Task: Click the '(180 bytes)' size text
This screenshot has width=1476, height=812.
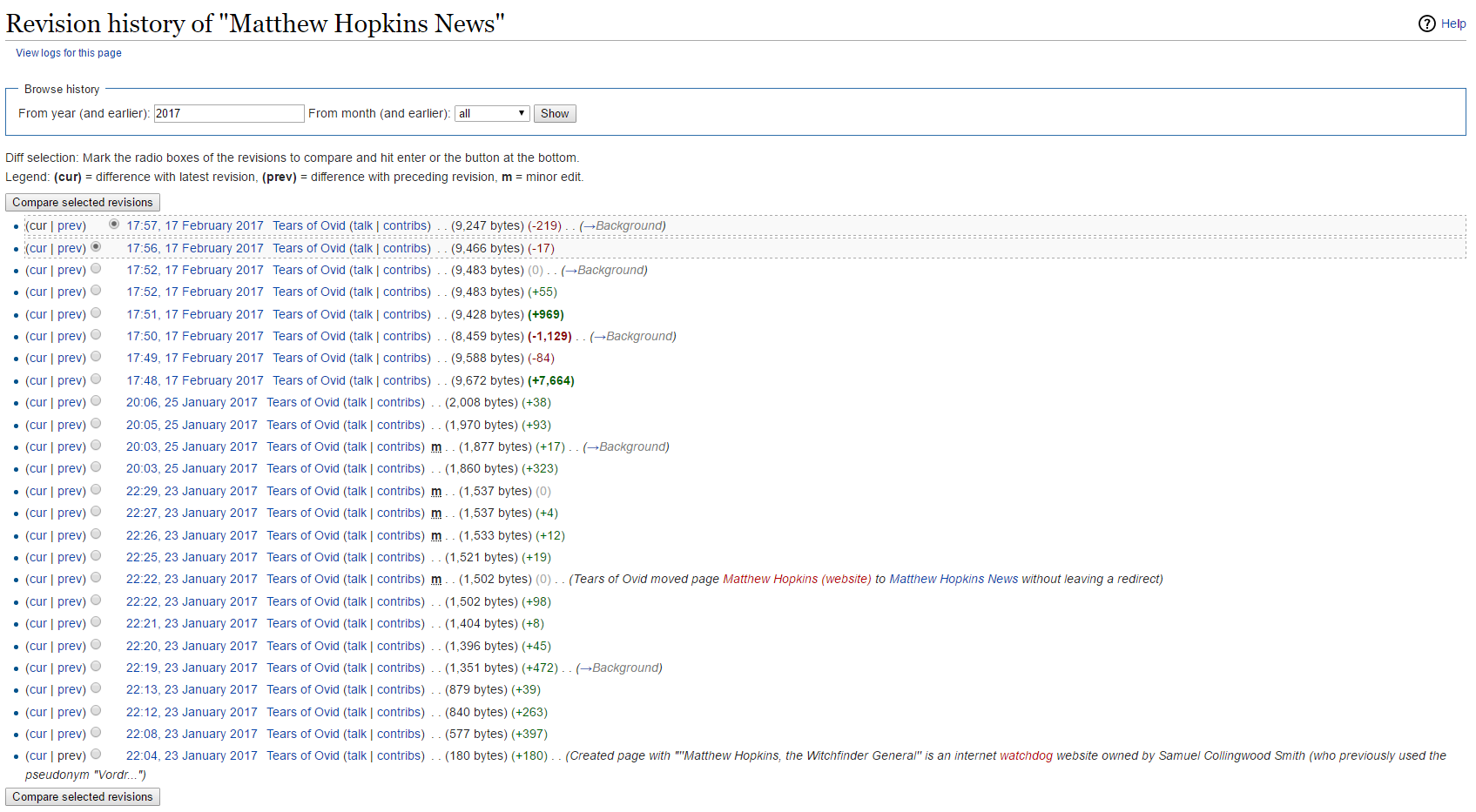Action: 476,755
